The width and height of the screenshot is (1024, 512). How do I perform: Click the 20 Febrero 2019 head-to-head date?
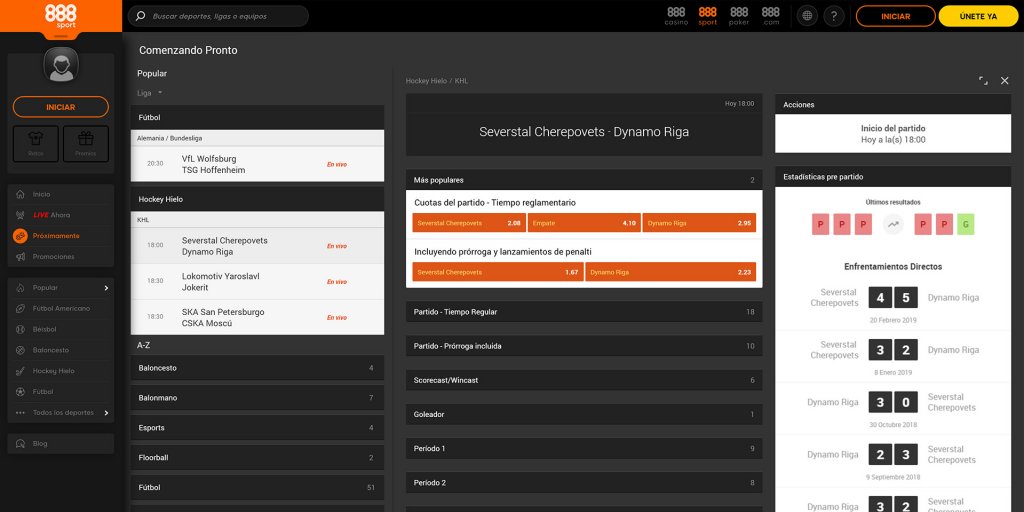(x=893, y=320)
